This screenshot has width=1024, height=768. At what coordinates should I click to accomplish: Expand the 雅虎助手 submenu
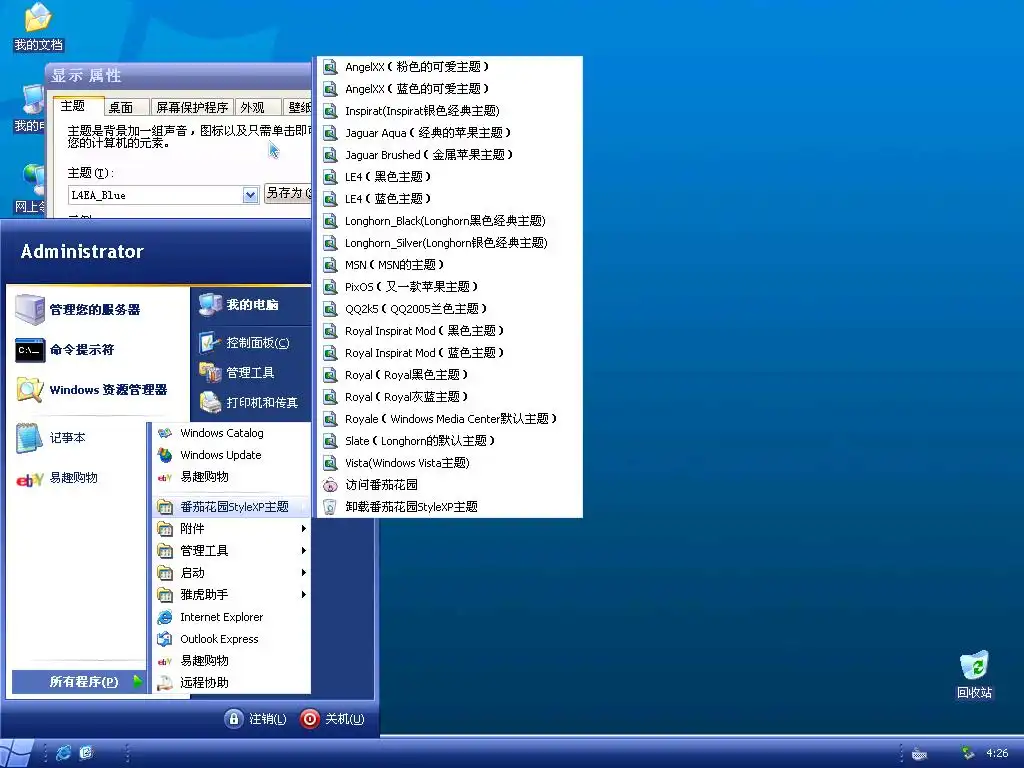click(231, 595)
